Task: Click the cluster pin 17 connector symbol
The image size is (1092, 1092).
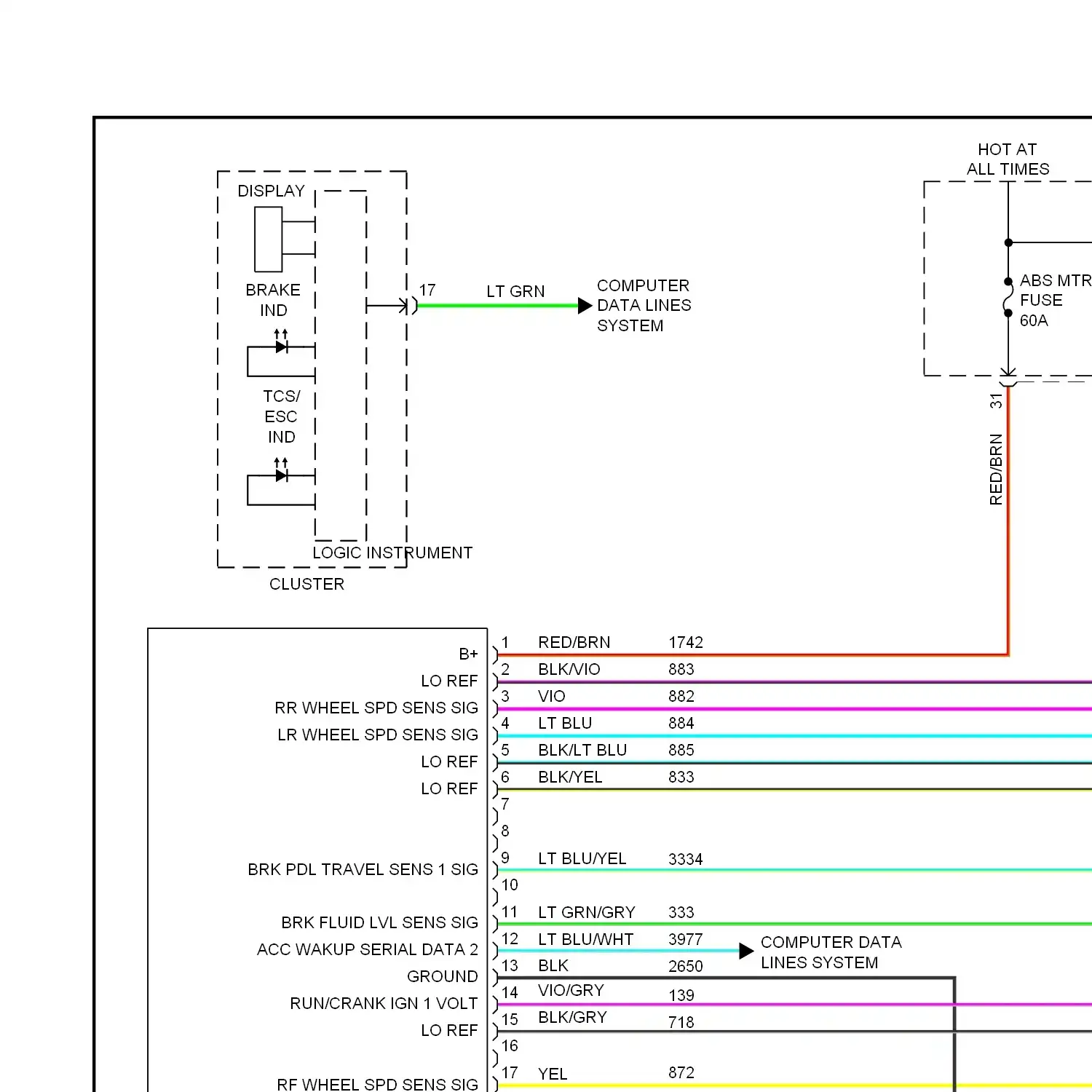Action: [414, 306]
